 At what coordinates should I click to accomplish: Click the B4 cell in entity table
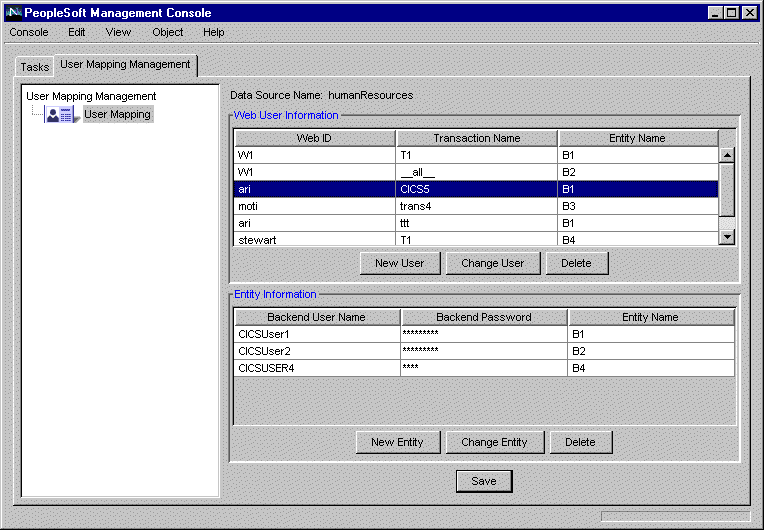[651, 368]
